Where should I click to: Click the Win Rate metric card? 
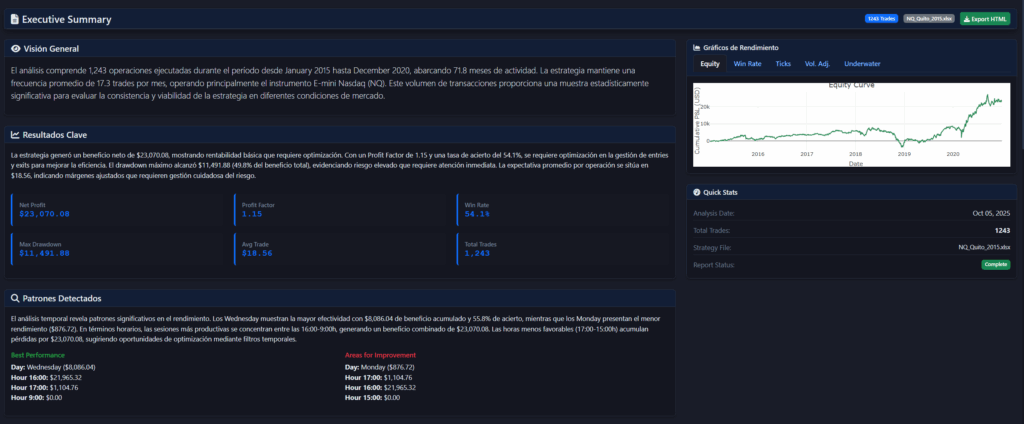[565, 209]
